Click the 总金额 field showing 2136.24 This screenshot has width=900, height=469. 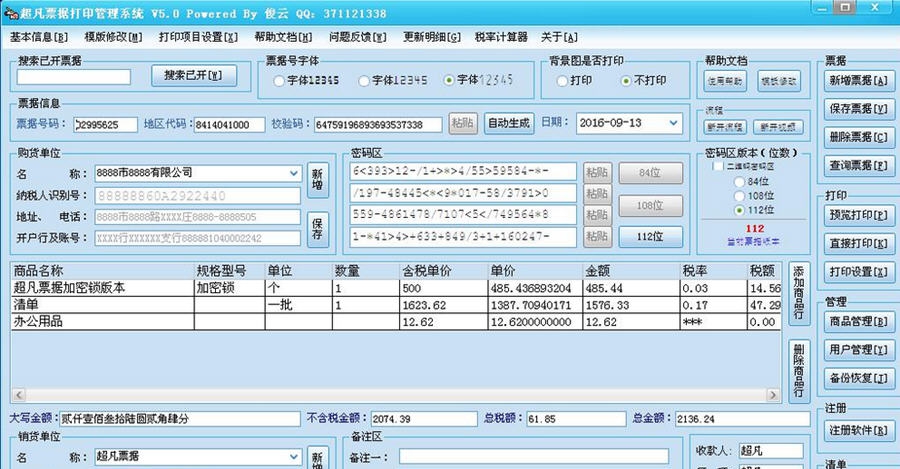(742, 419)
